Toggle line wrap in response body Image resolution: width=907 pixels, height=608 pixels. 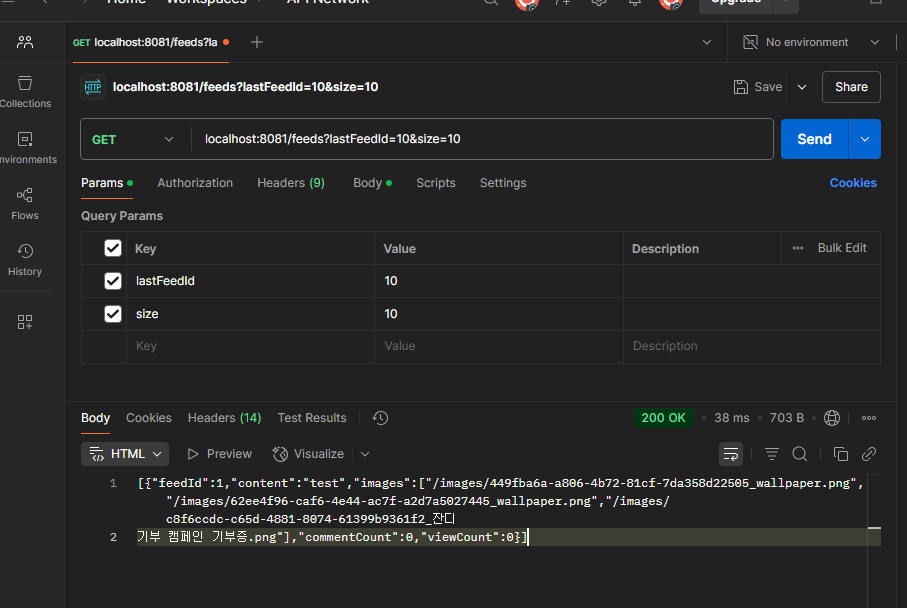[x=731, y=454]
